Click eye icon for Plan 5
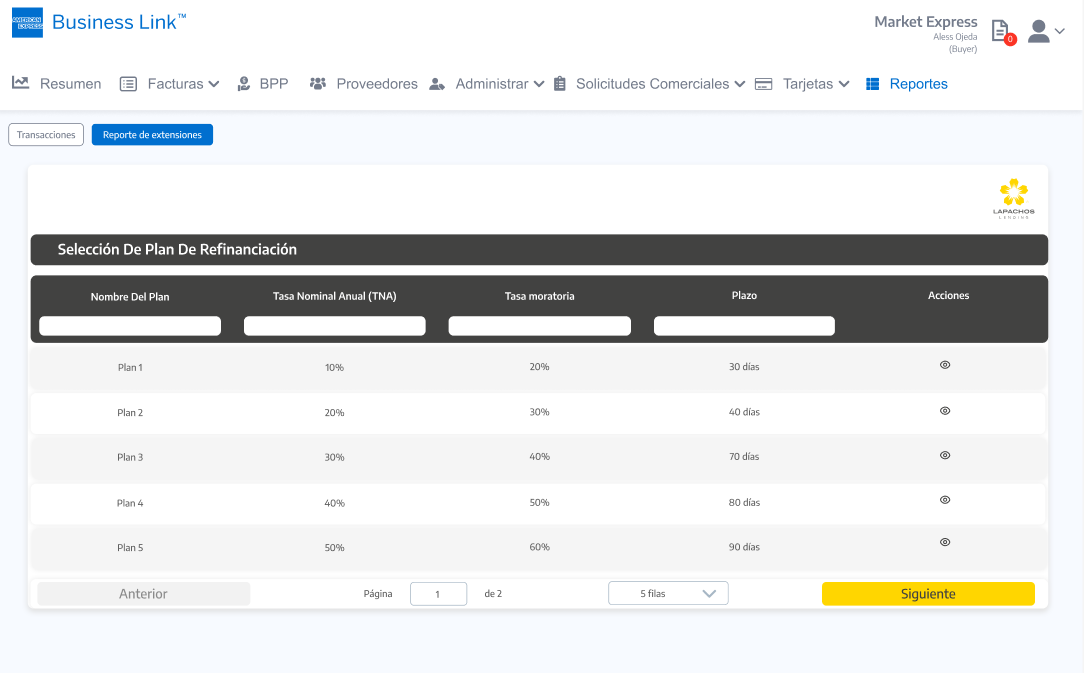1084x673 pixels. [x=945, y=542]
